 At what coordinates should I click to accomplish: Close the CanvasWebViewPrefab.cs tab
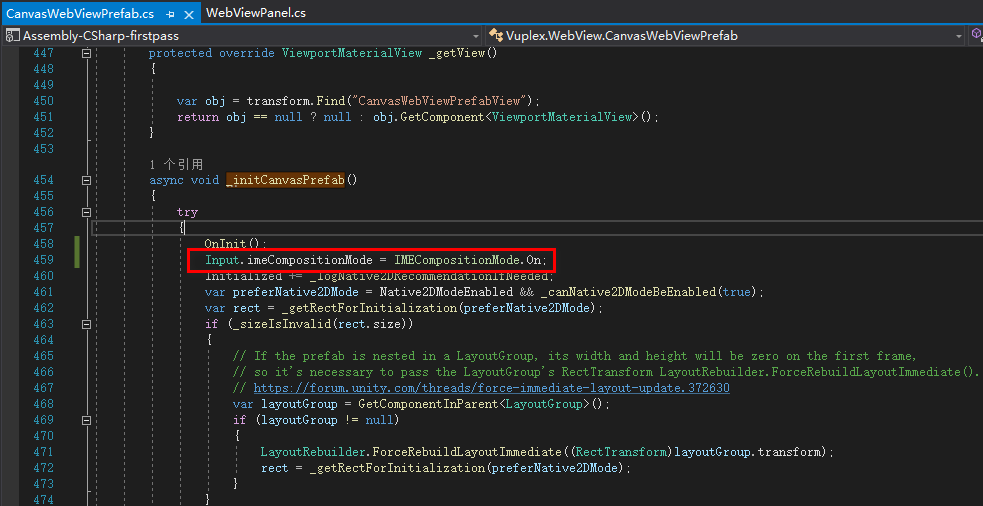click(189, 14)
